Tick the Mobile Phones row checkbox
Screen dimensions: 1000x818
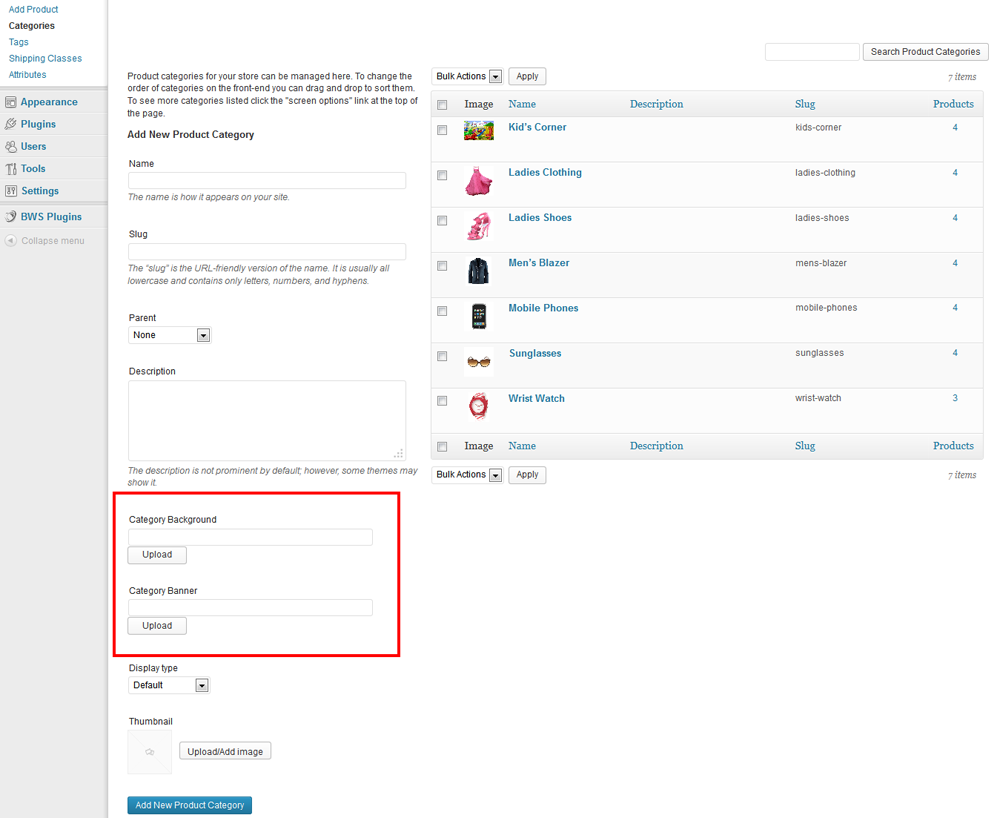point(442,311)
